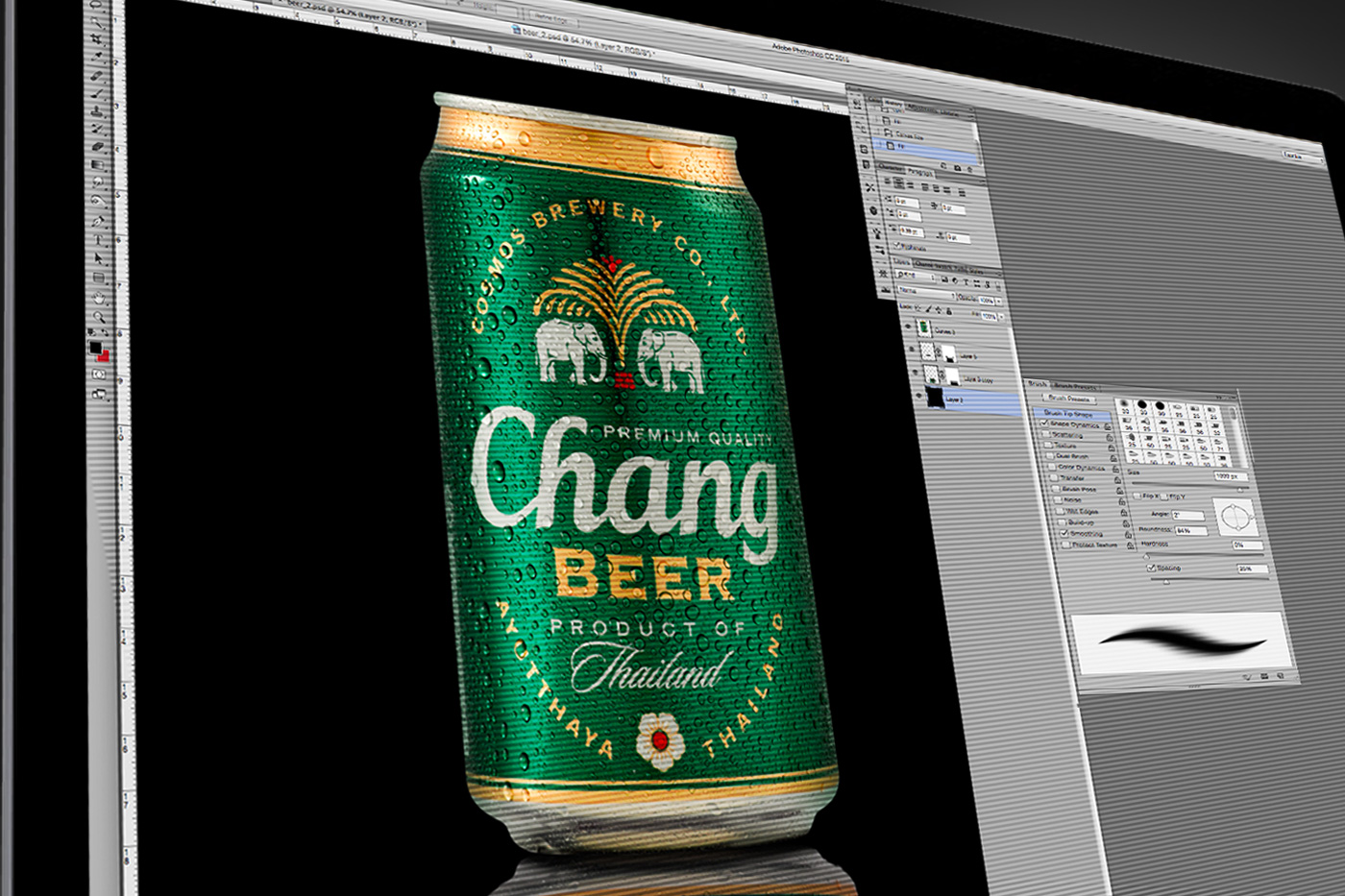Select the Hand tool
The height and width of the screenshot is (896, 1345).
[x=99, y=298]
